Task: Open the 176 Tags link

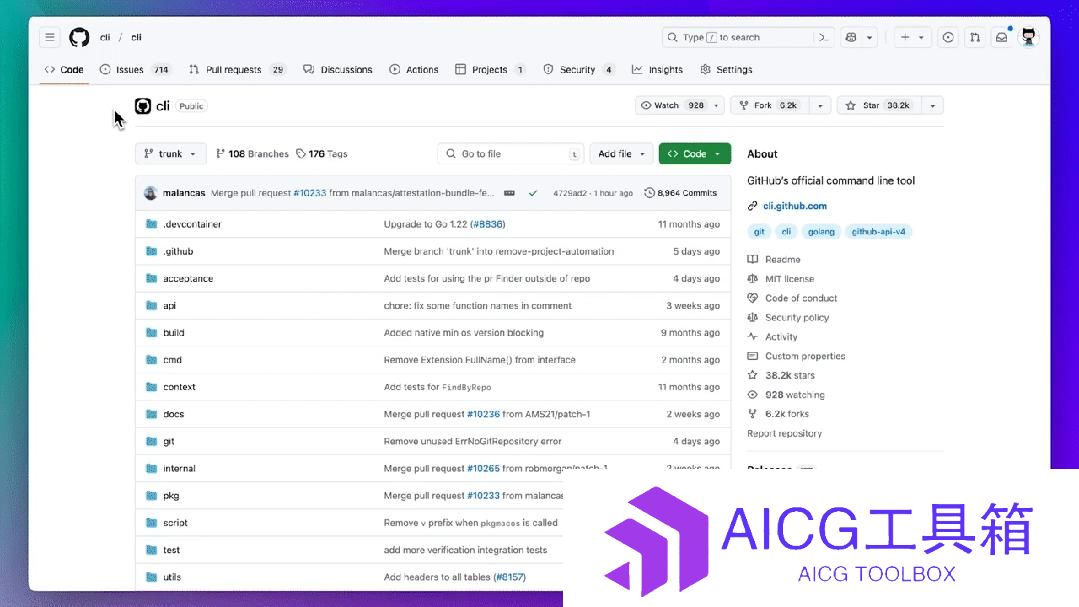Action: click(322, 153)
